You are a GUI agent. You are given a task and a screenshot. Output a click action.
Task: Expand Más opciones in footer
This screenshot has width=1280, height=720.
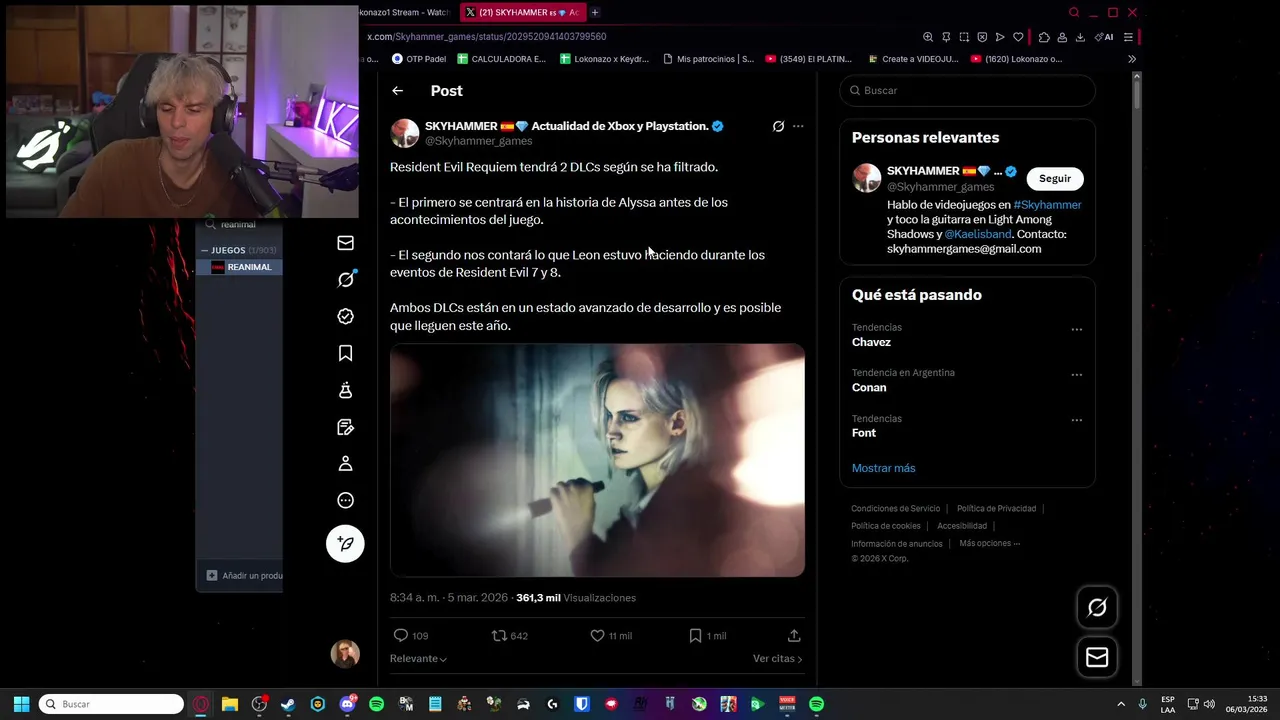point(989,544)
